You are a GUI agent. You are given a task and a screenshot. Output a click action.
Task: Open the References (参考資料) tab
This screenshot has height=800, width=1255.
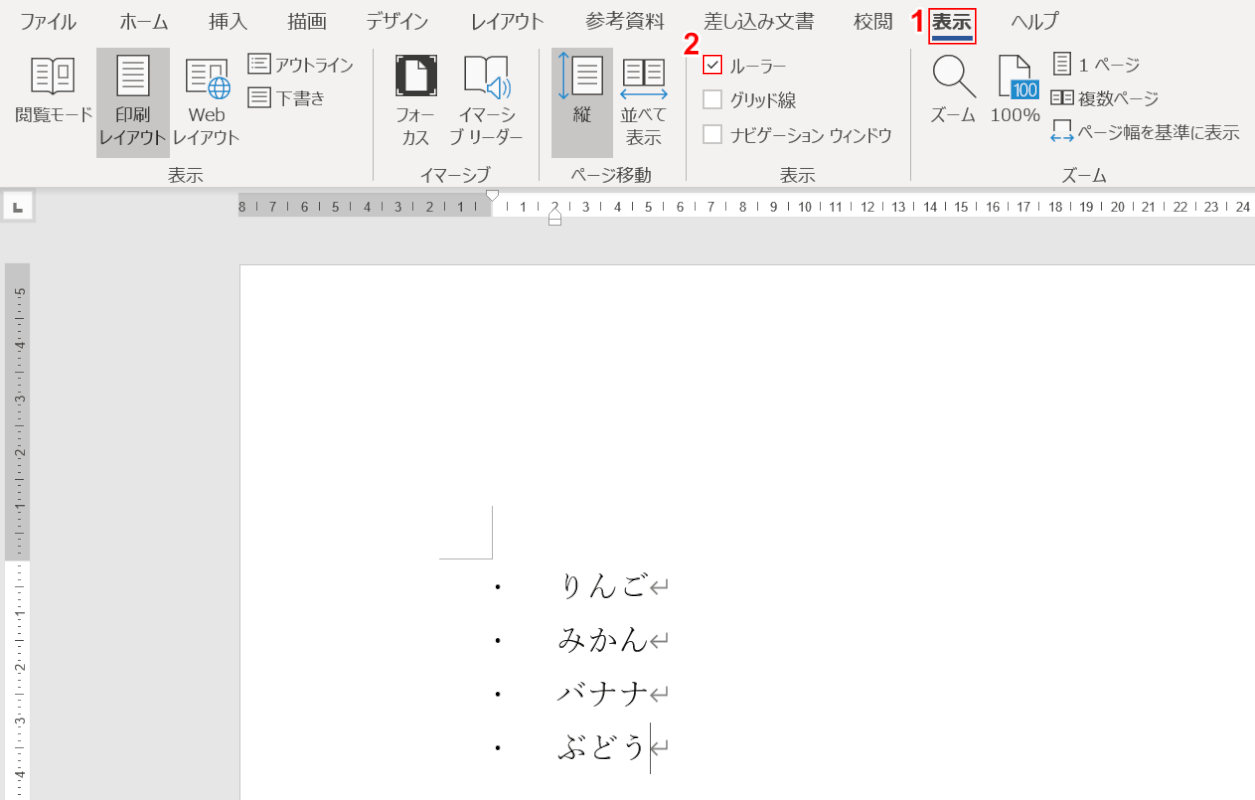625,22
